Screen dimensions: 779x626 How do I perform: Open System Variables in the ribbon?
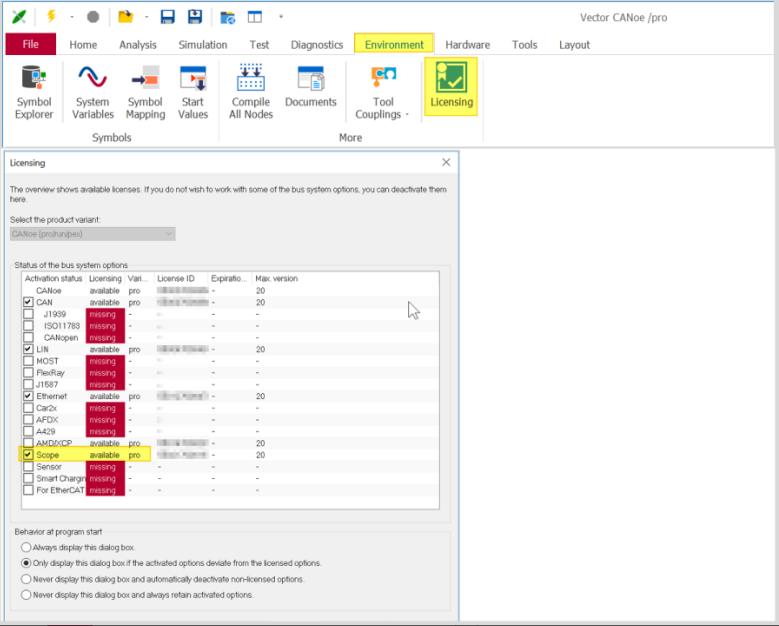[x=93, y=92]
